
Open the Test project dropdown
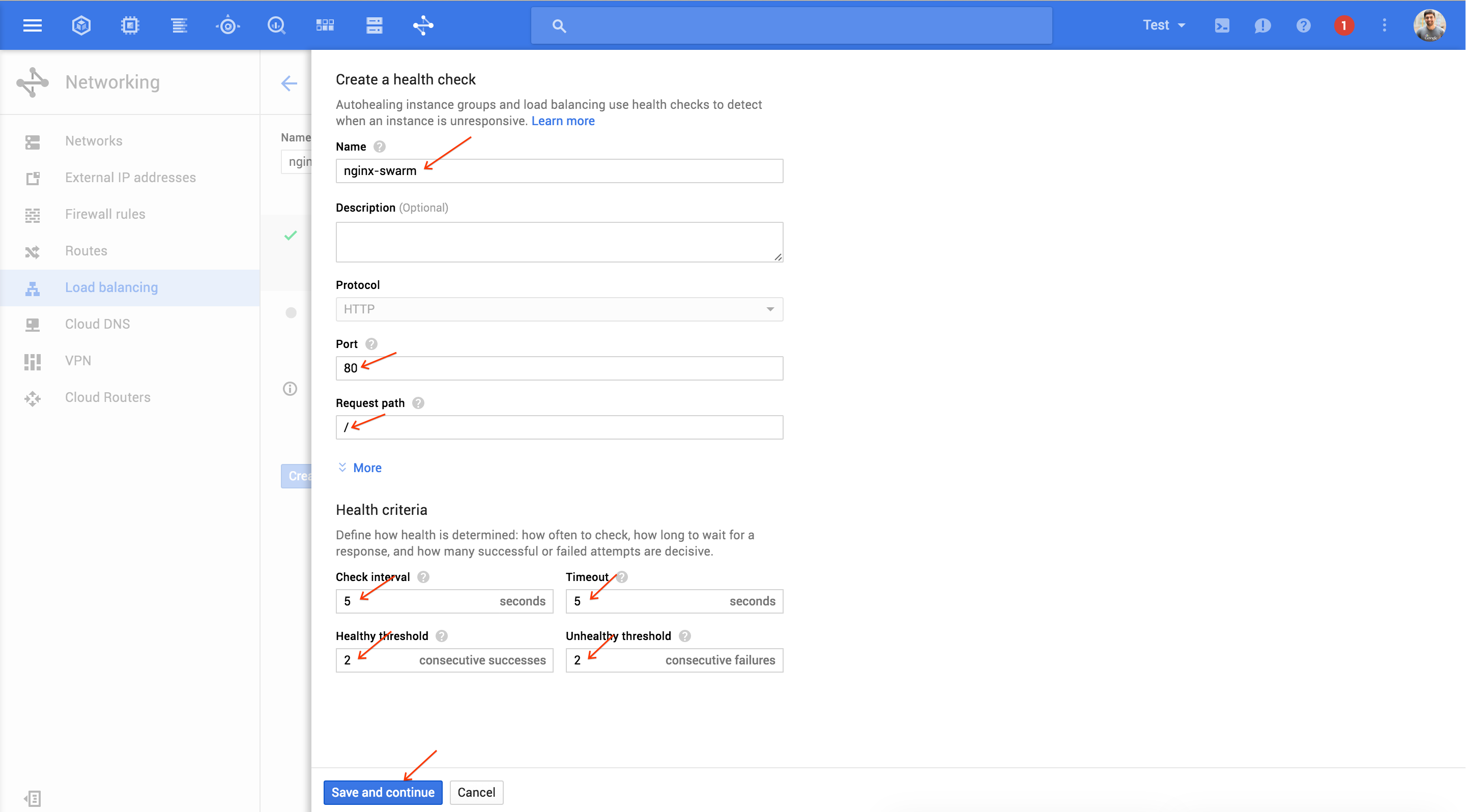point(1164,25)
